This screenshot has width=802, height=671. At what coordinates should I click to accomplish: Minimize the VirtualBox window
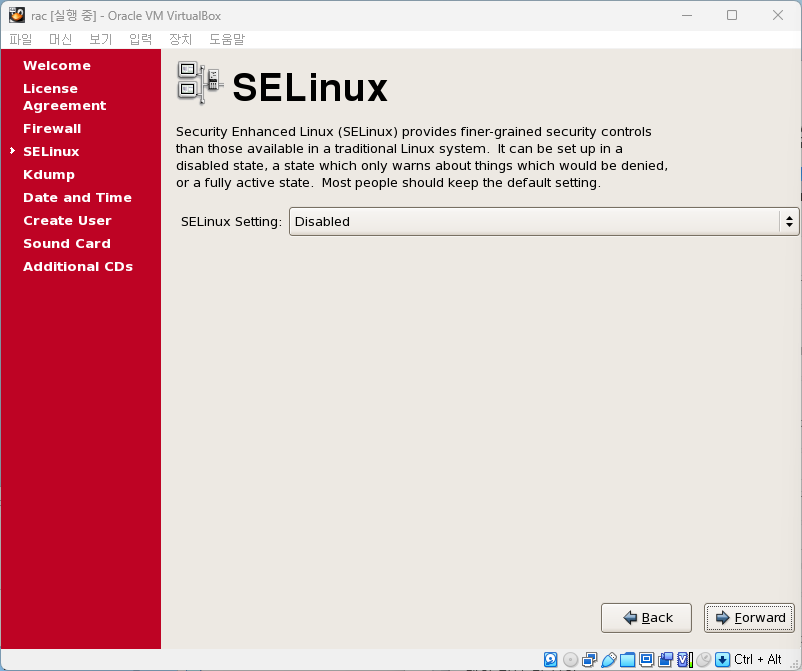[x=687, y=15]
